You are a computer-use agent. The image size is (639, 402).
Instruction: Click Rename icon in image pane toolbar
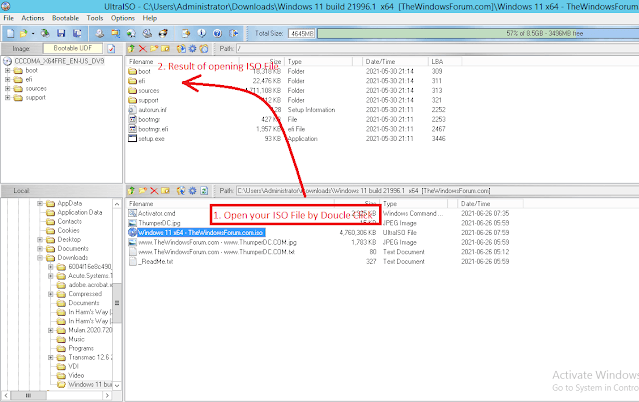pos(165,49)
